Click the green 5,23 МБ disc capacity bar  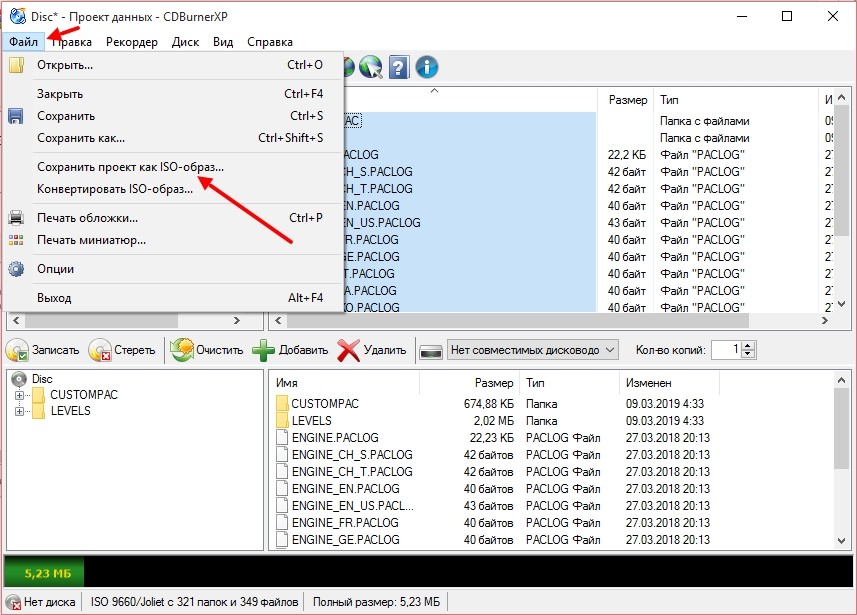click(44, 573)
